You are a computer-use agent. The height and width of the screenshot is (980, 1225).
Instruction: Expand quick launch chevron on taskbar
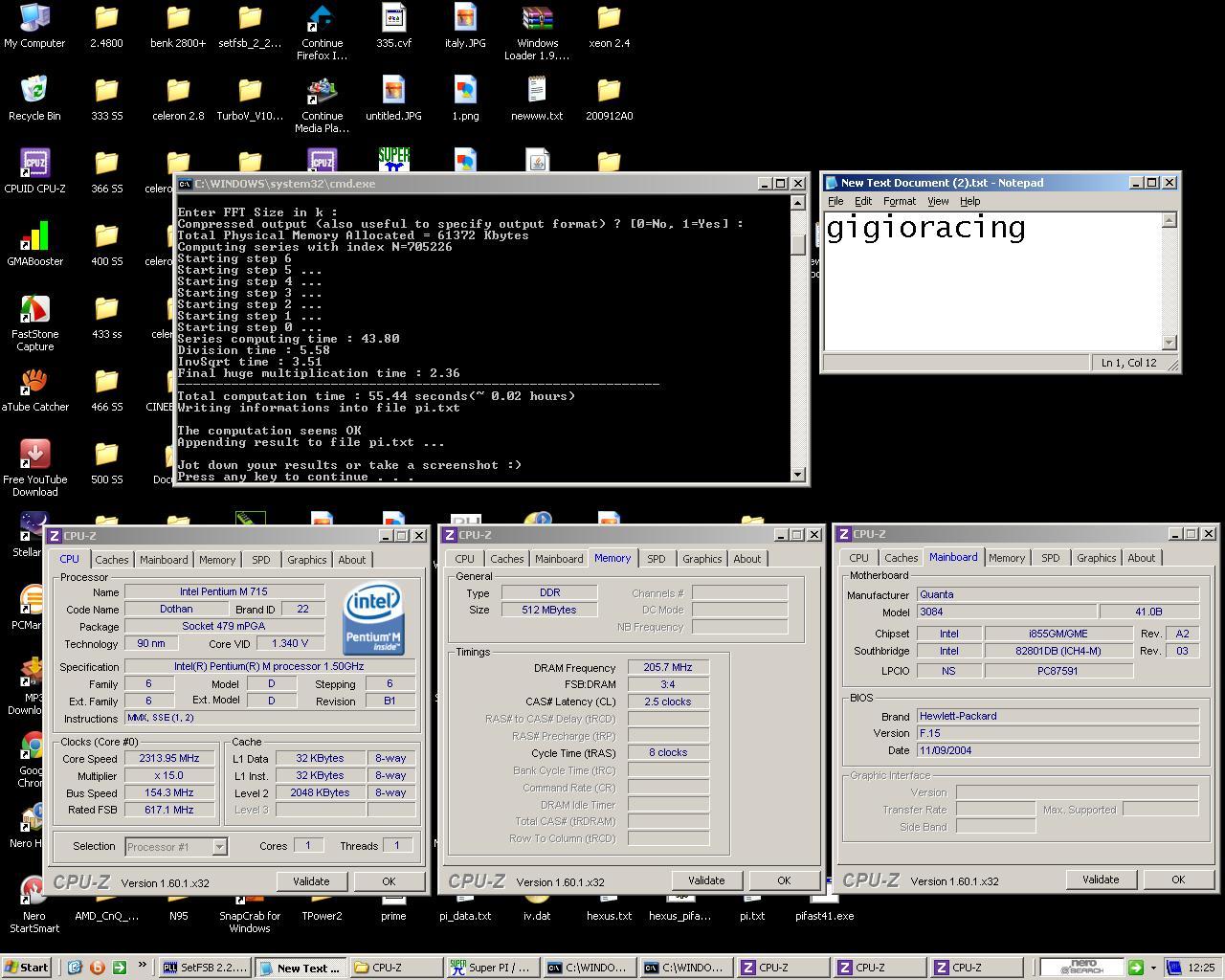(x=143, y=965)
